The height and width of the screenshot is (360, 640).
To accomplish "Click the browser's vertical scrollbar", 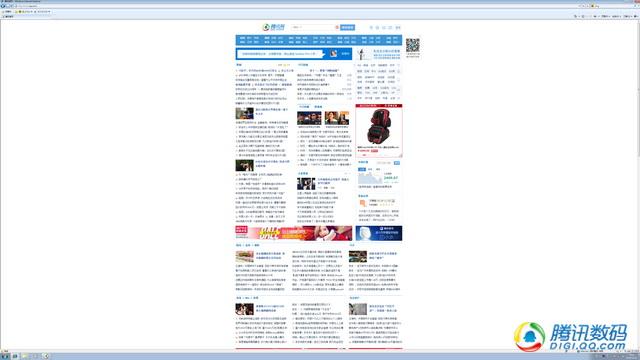I will click(x=638, y=184).
